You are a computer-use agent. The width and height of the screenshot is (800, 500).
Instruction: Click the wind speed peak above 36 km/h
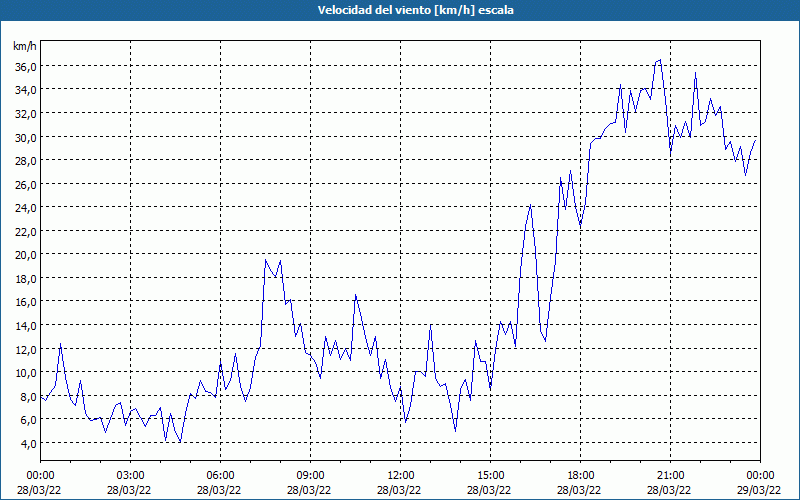click(x=660, y=60)
